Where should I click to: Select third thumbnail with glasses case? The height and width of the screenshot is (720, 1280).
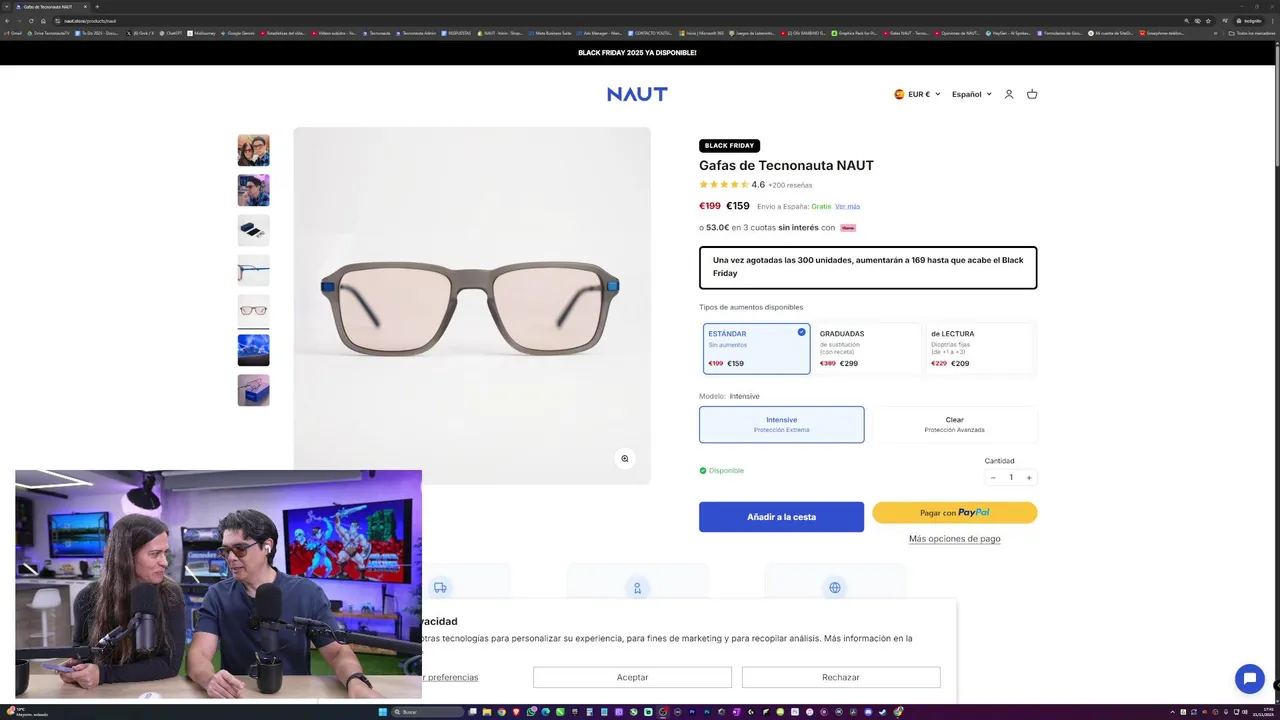coord(253,230)
